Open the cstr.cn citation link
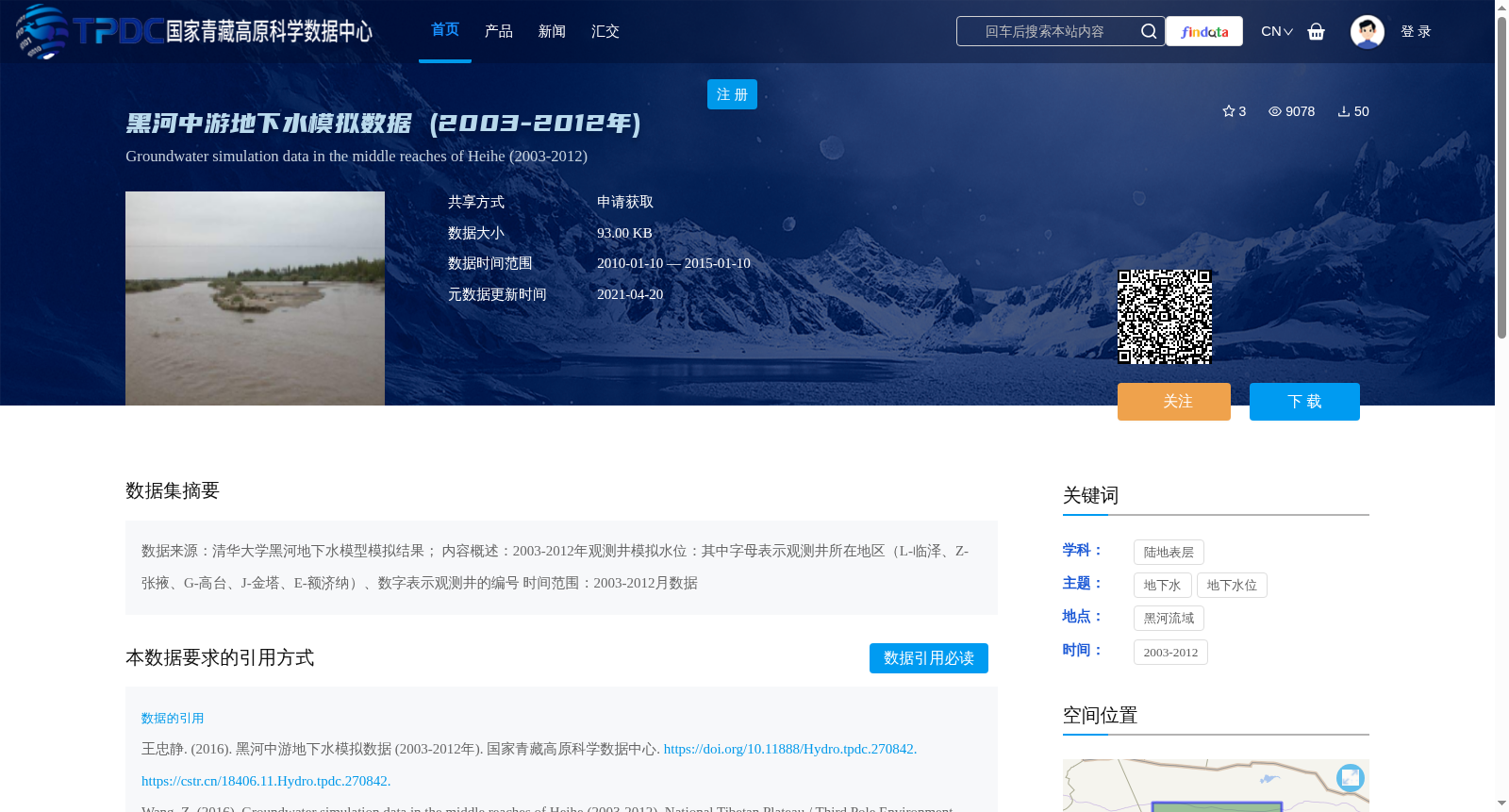Viewport: 1509px width, 812px height. click(266, 781)
